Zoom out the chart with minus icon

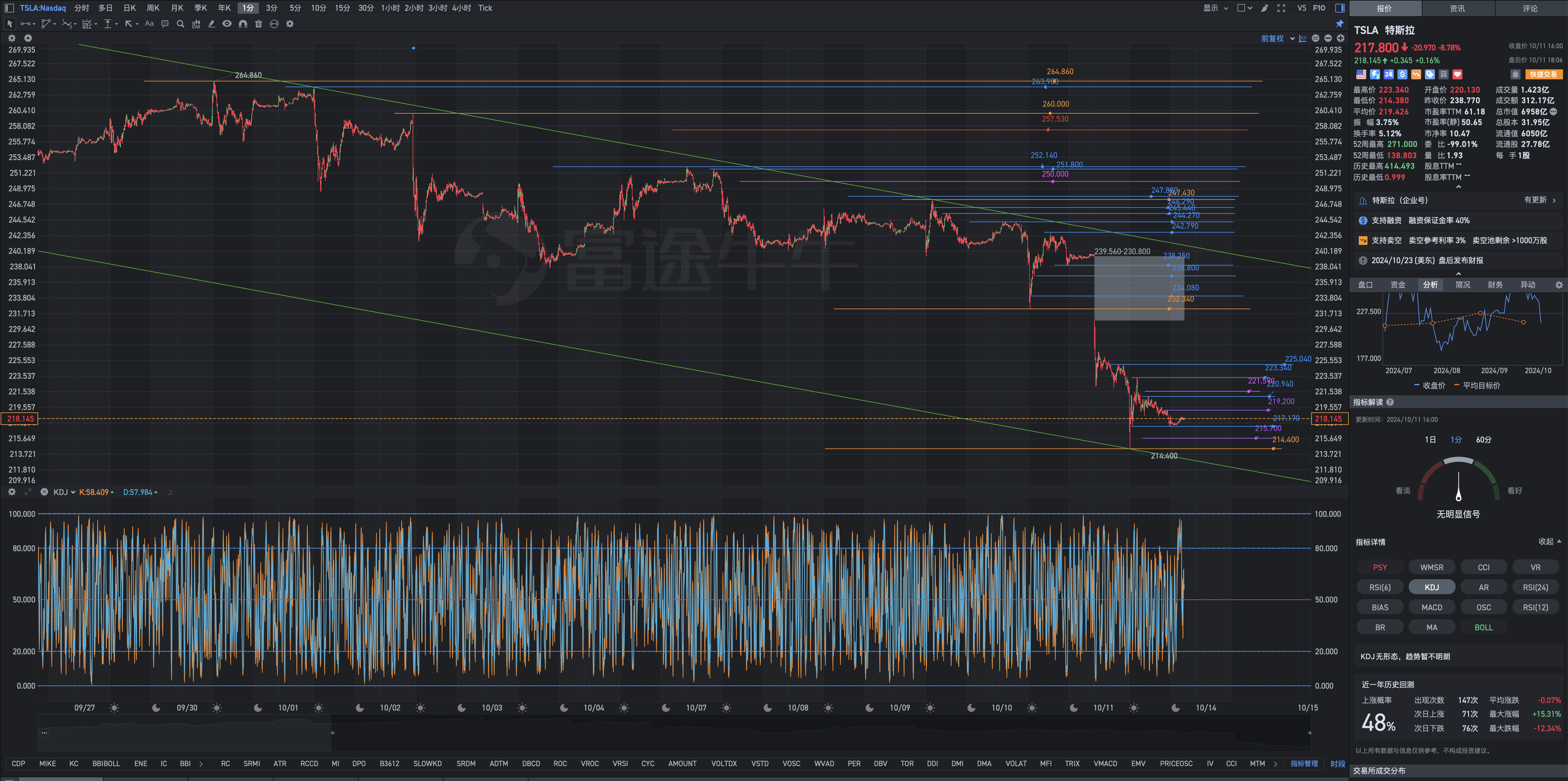coord(1328,38)
